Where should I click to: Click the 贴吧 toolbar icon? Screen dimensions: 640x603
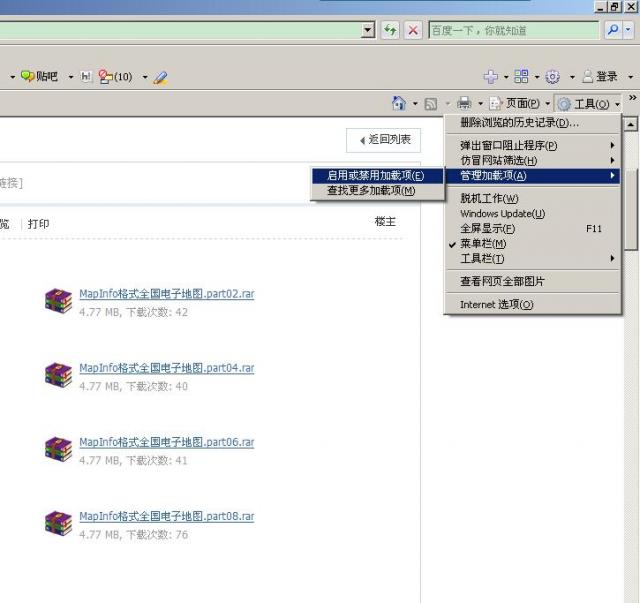click(40, 77)
